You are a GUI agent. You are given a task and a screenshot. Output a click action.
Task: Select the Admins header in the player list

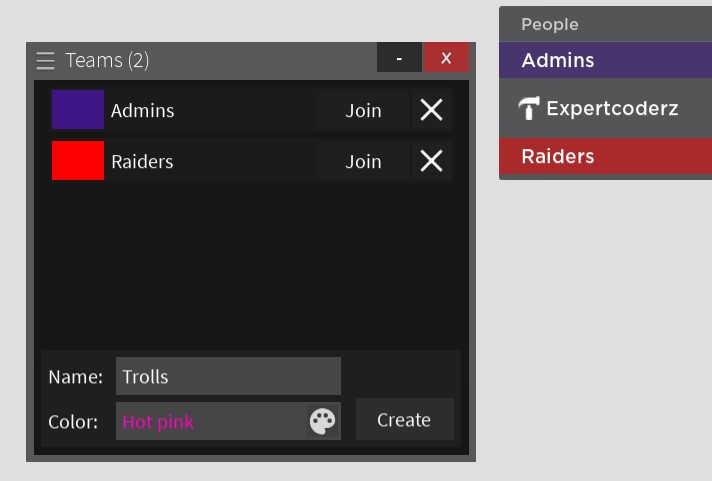coord(605,60)
